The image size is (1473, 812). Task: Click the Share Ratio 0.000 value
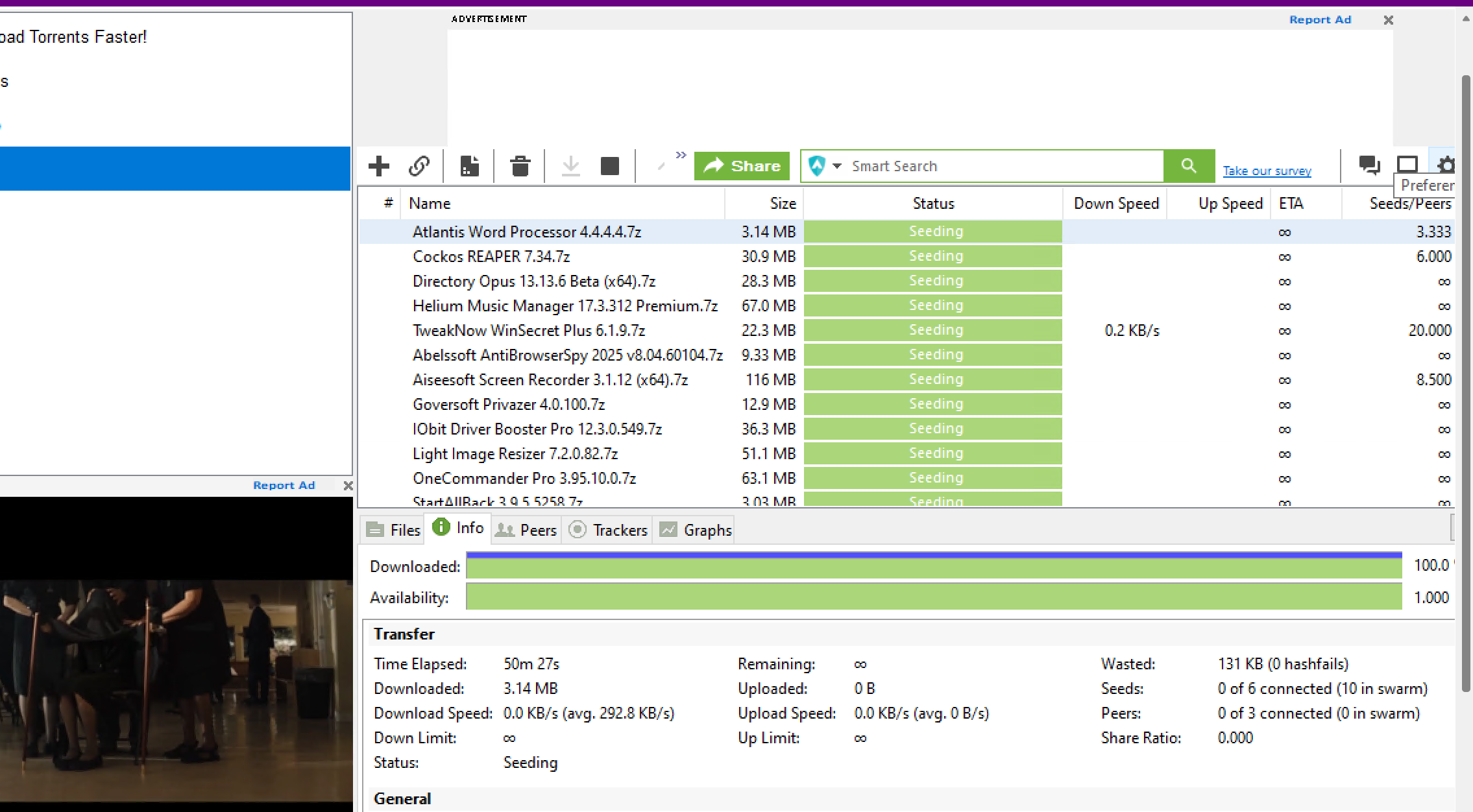tap(1236, 738)
